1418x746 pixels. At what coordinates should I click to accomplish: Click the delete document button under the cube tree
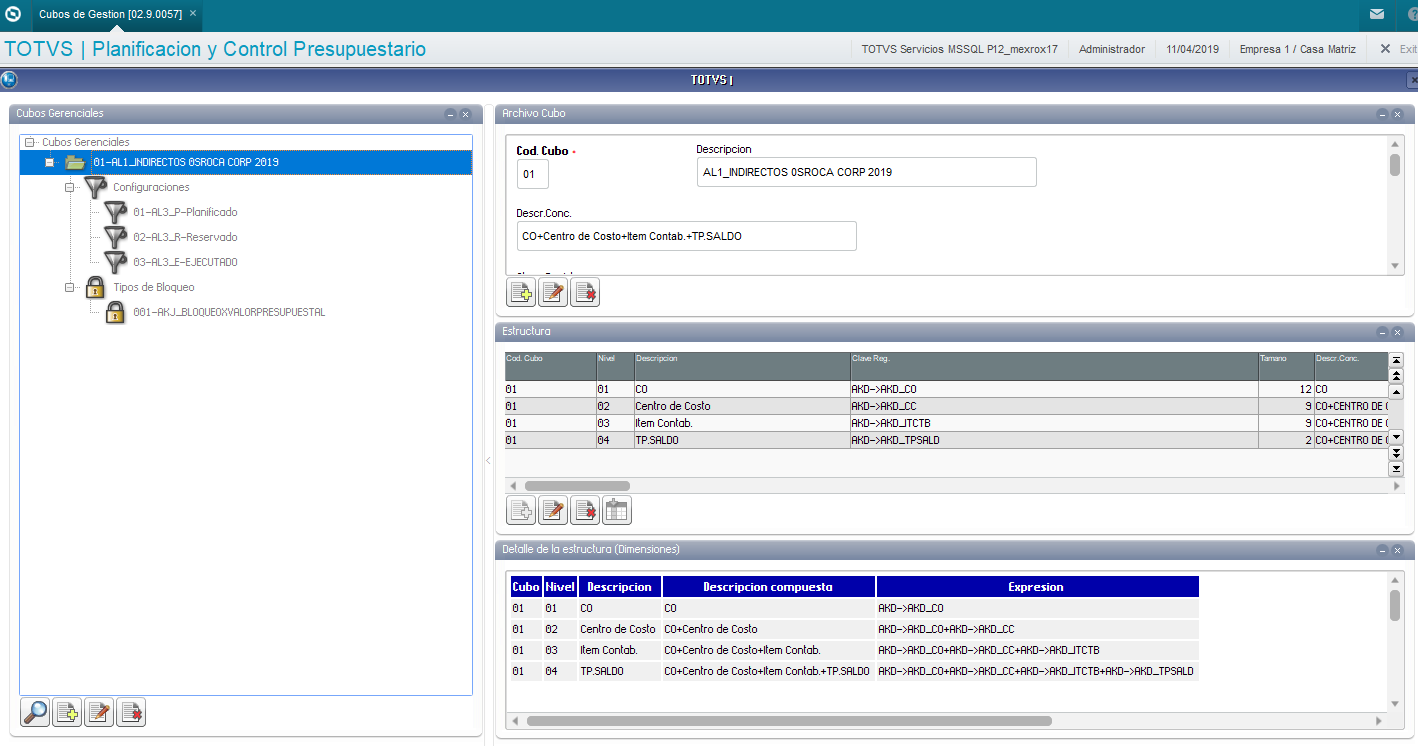click(x=131, y=713)
